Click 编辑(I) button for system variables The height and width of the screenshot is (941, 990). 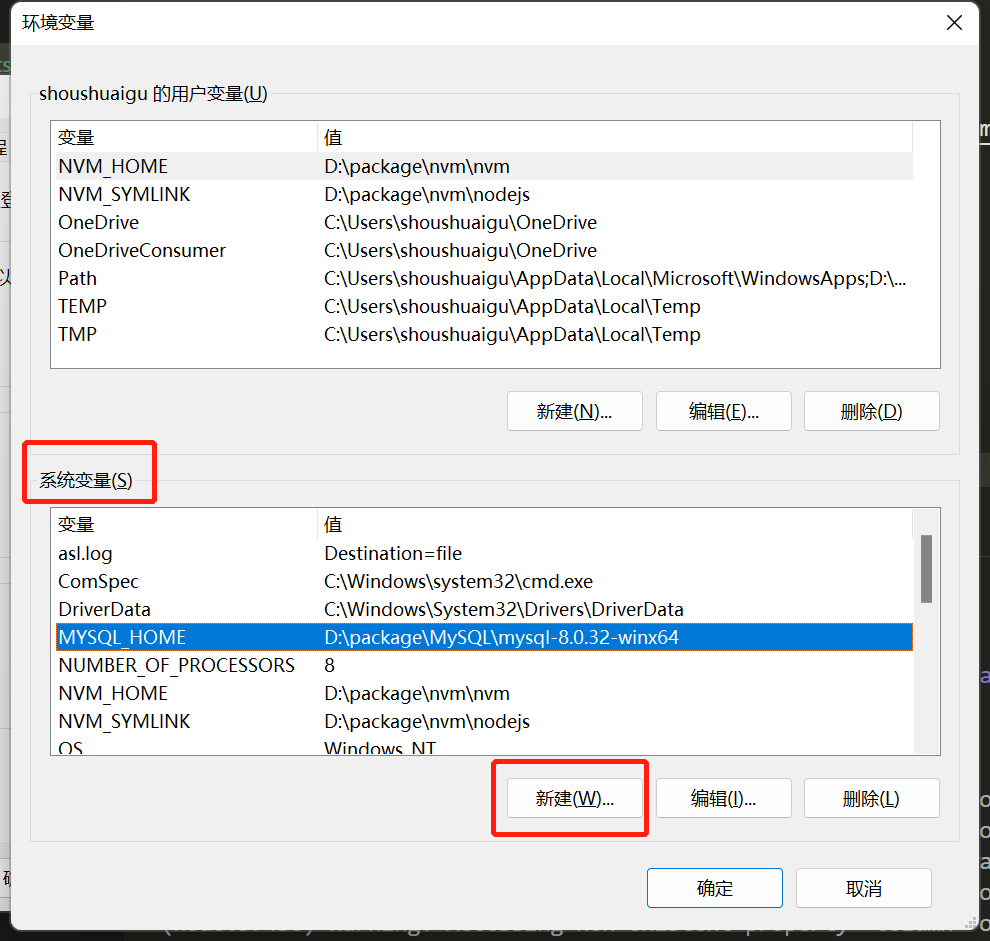(723, 798)
